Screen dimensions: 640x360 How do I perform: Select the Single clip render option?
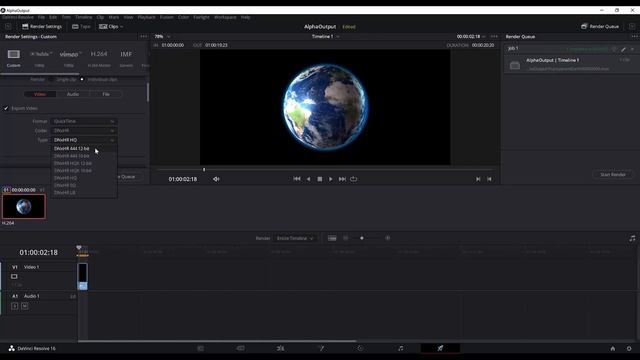(x=51, y=80)
